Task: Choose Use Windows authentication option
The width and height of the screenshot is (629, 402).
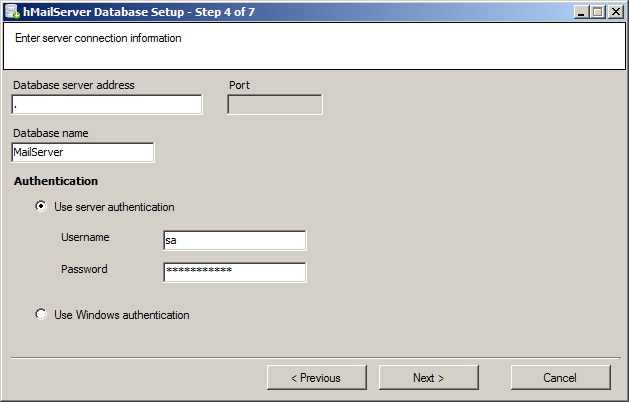Action: click(41, 315)
